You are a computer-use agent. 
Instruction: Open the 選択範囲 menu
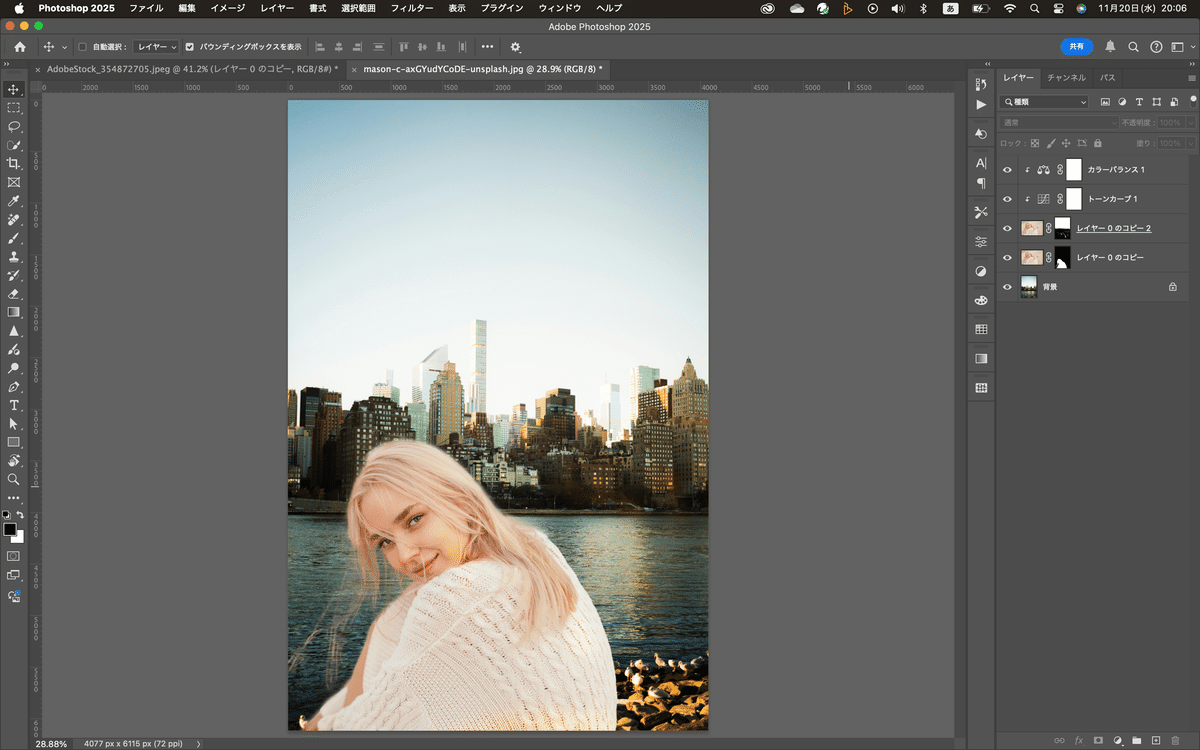click(x=358, y=8)
